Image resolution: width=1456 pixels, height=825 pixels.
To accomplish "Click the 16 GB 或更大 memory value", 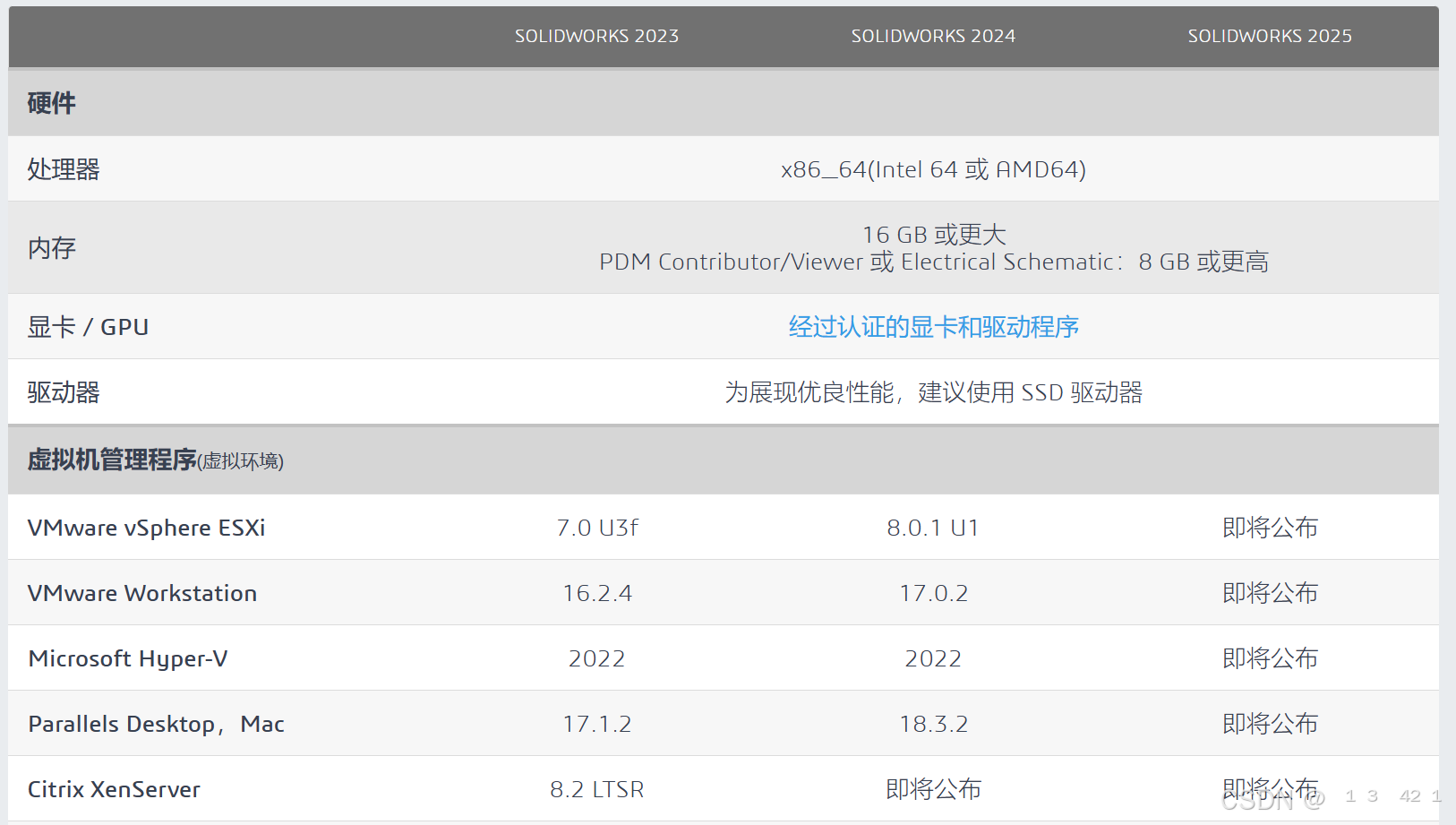I will [934, 235].
